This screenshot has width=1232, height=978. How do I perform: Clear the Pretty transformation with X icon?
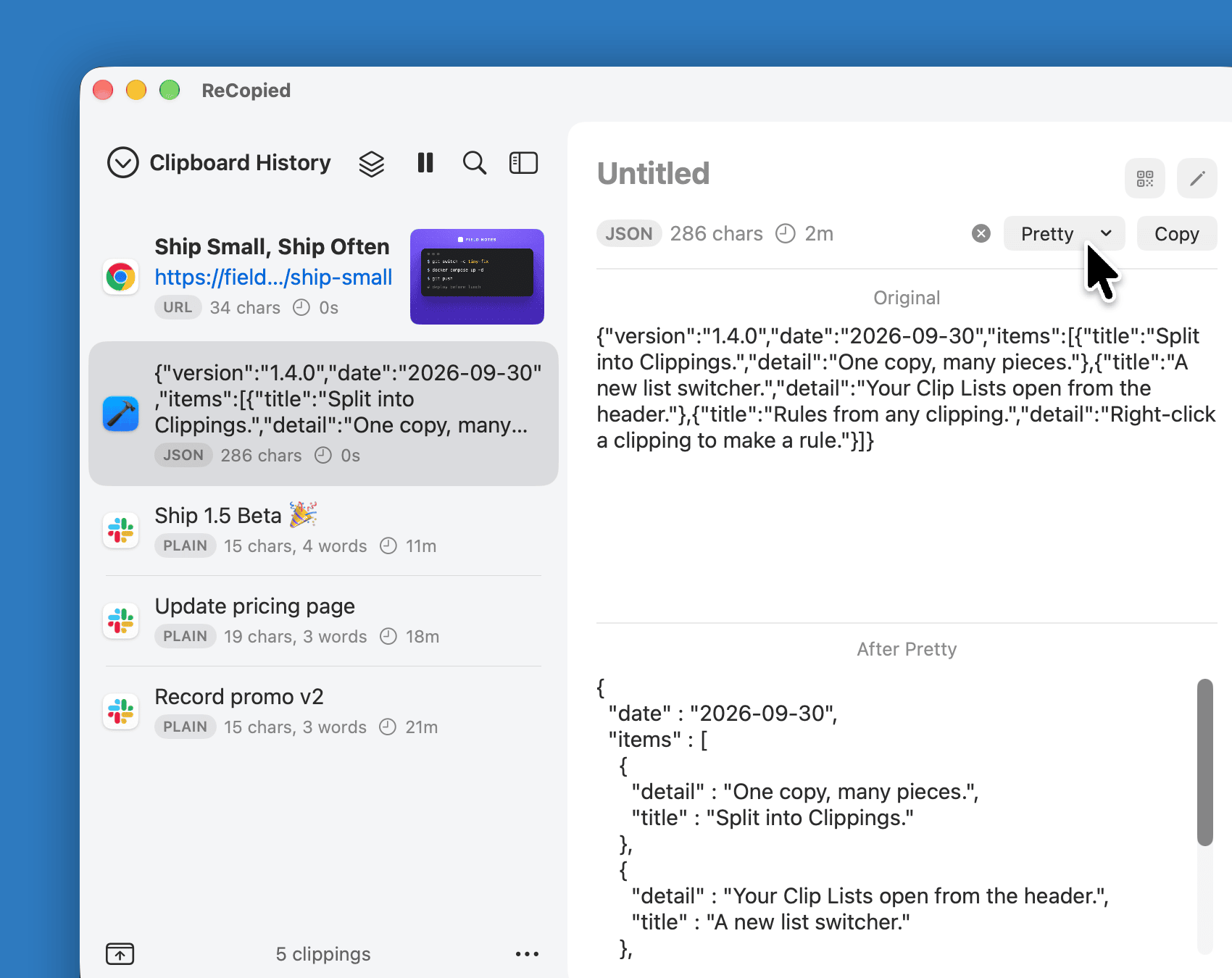click(x=981, y=233)
